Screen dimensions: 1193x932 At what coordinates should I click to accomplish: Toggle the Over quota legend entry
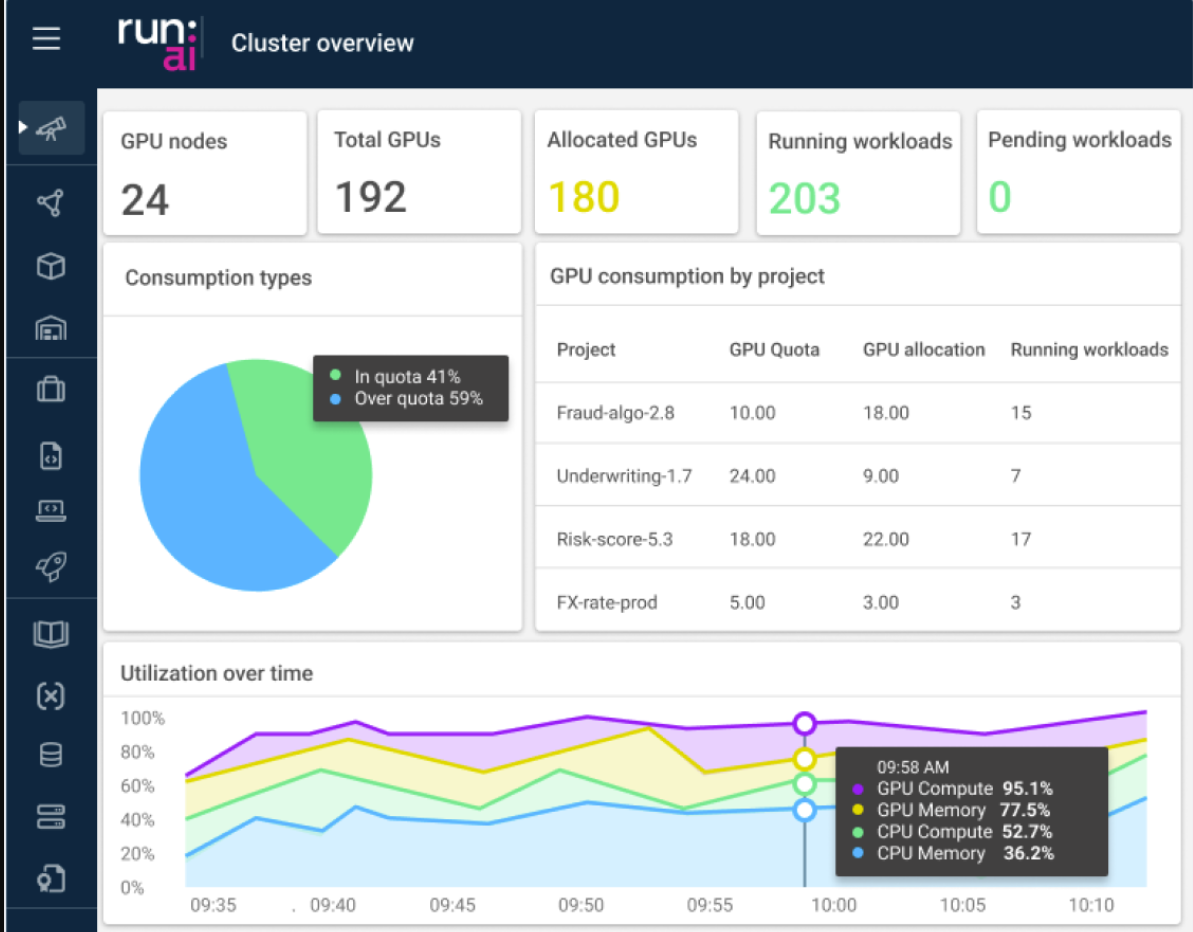pyautogui.click(x=395, y=399)
